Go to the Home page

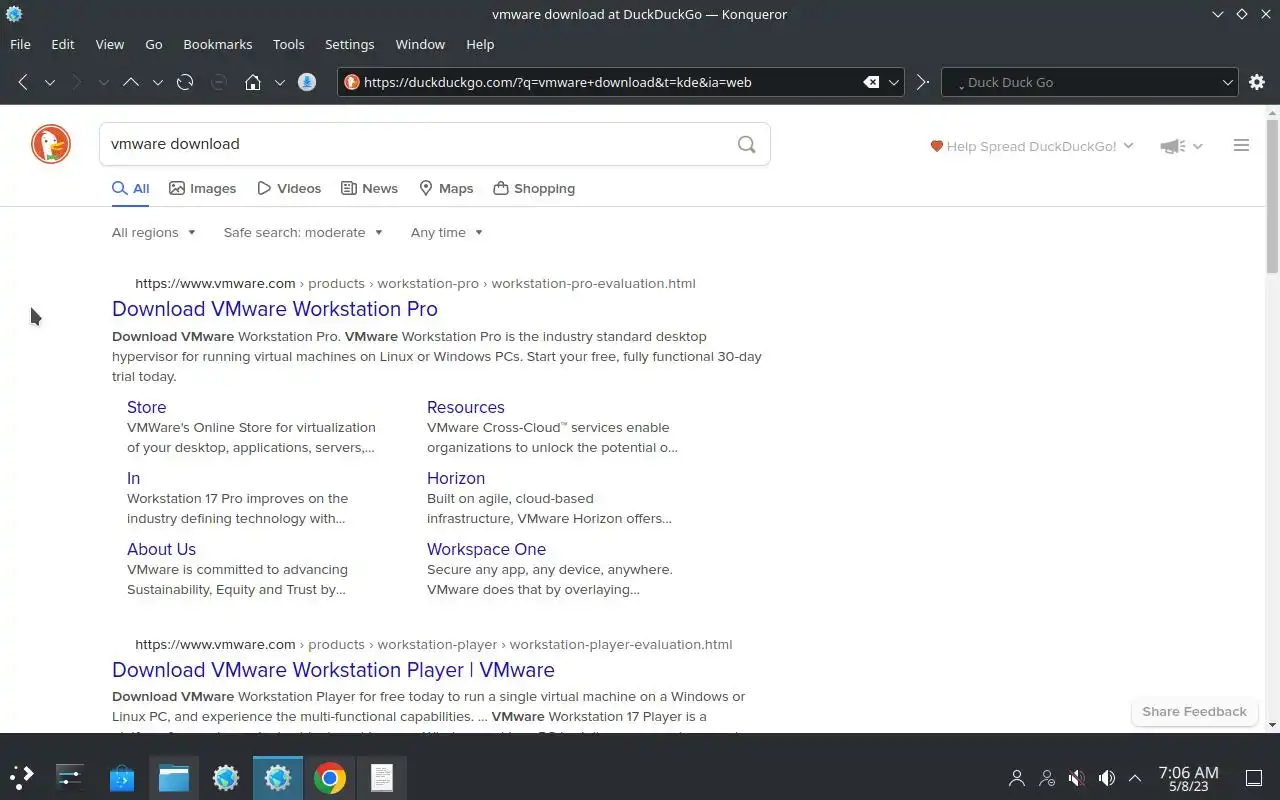(253, 82)
